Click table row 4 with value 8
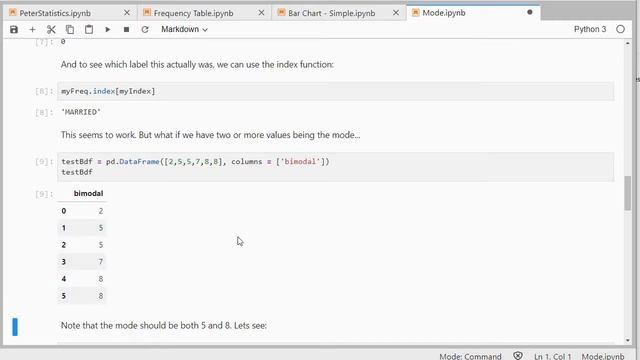The image size is (640, 360). [x=82, y=279]
